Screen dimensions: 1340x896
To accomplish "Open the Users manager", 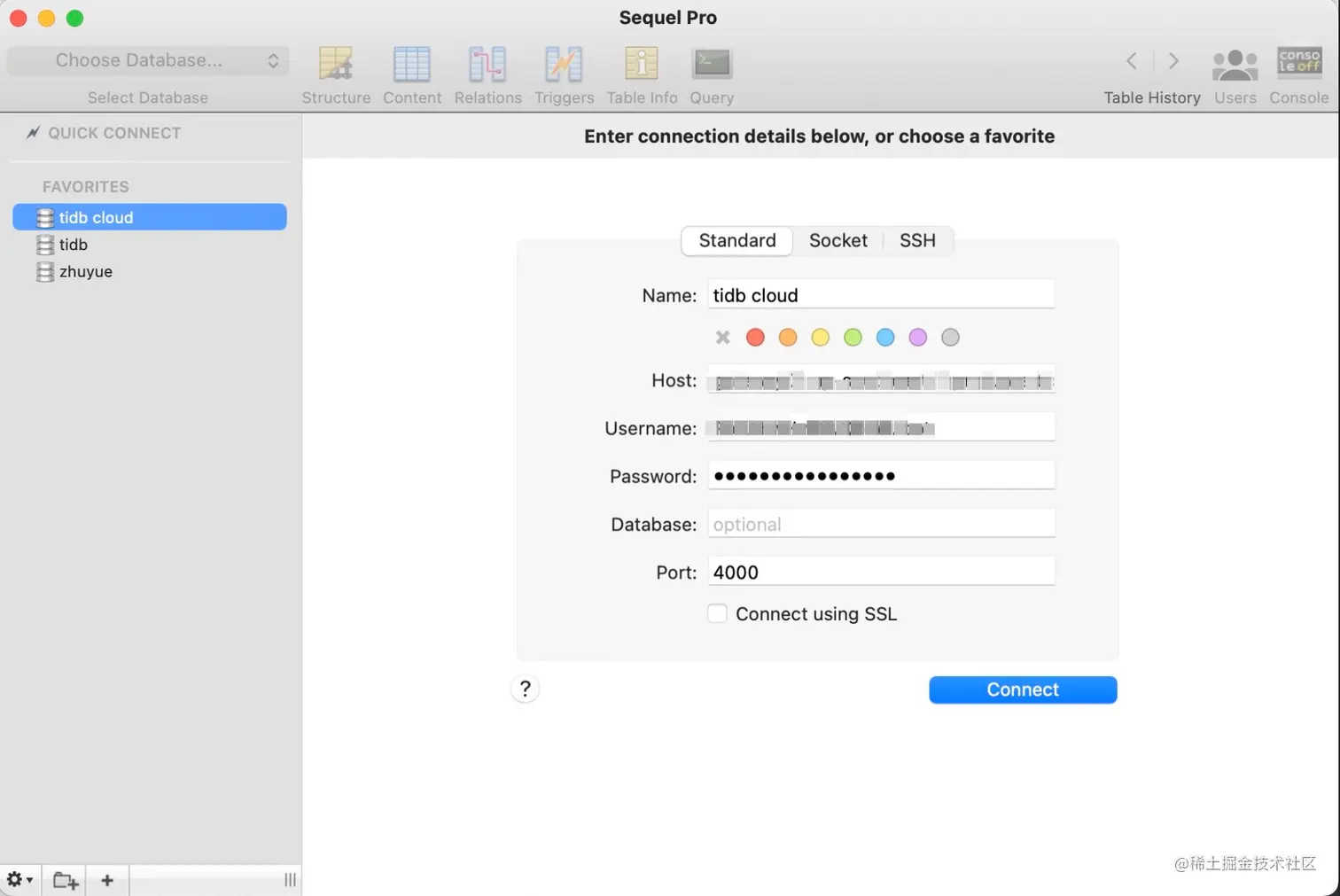I will click(x=1235, y=75).
